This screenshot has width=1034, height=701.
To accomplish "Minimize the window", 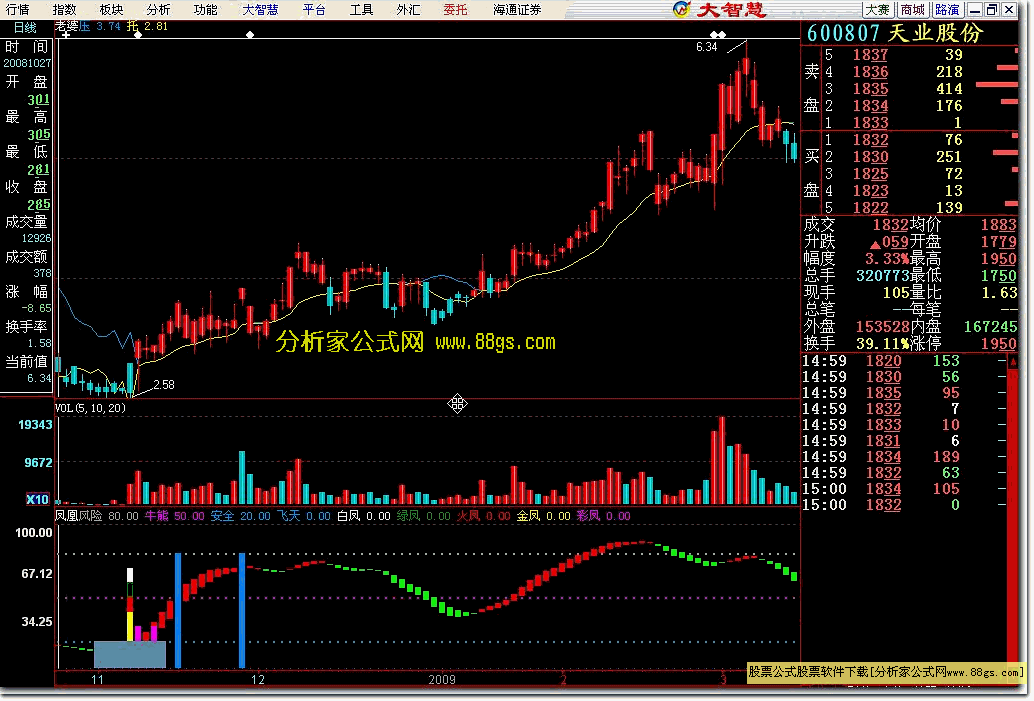I will tap(975, 10).
